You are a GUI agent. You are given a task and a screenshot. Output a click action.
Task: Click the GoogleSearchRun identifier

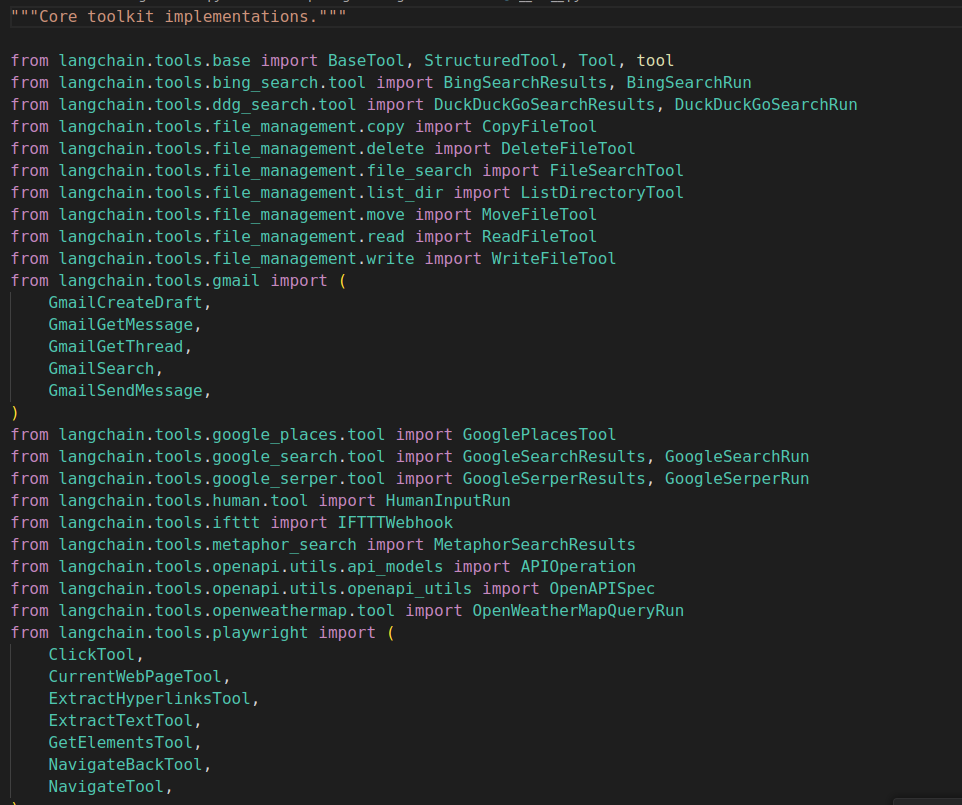[737, 457]
